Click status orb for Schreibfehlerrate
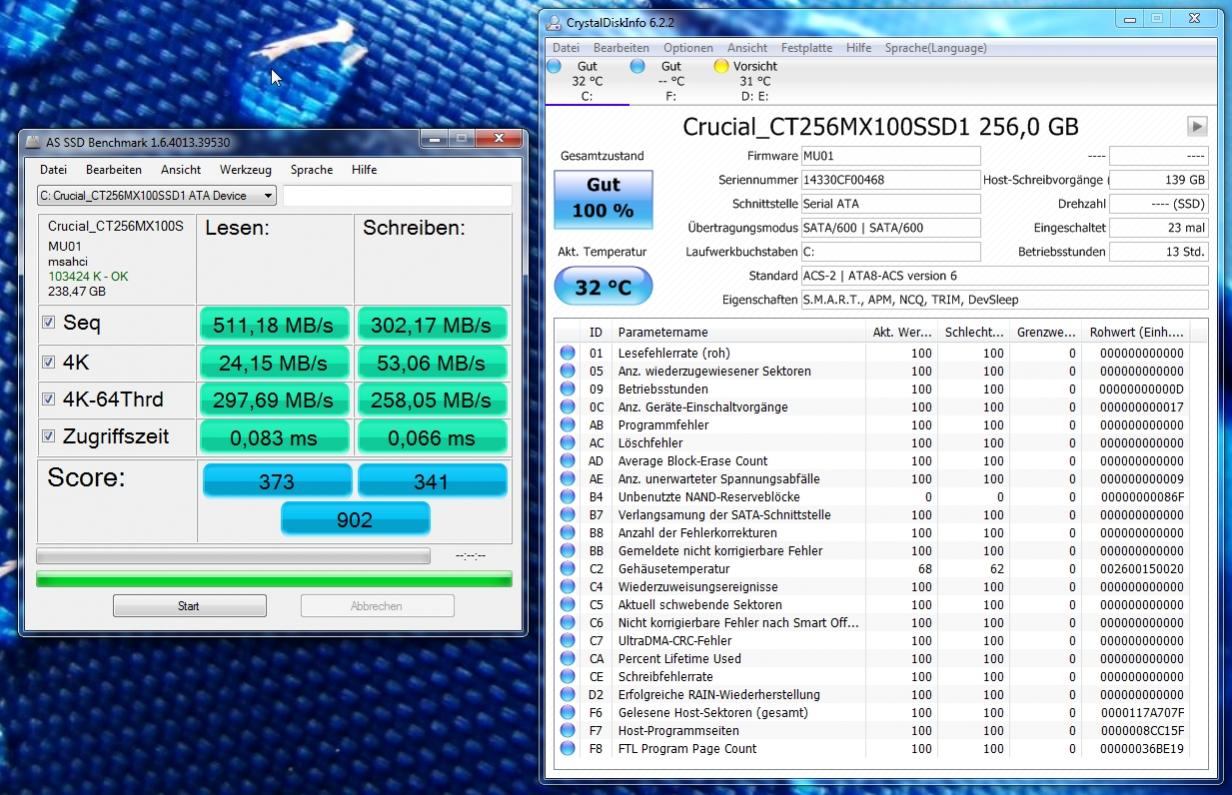1232x795 pixels. point(567,677)
